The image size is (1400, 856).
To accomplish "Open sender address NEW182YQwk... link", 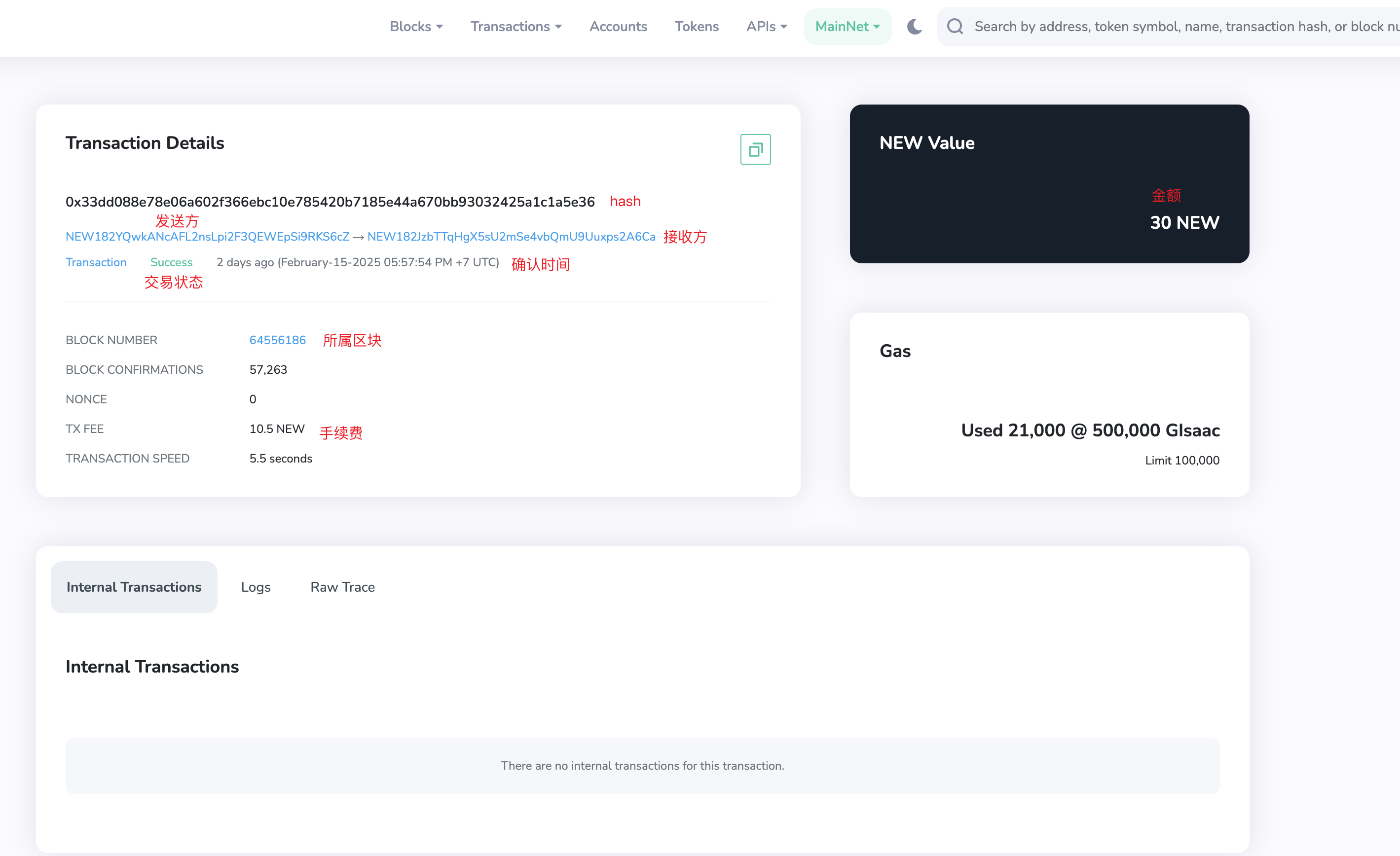I will 207,237.
